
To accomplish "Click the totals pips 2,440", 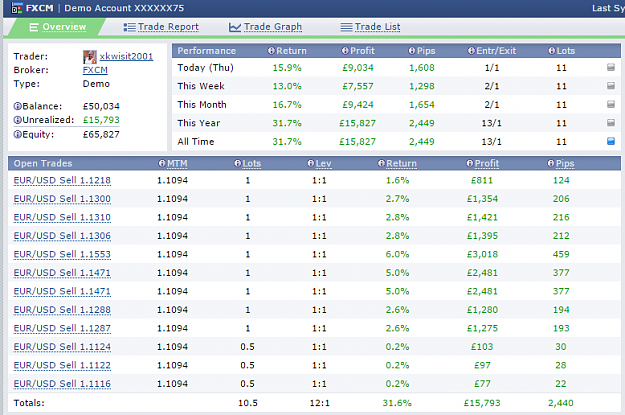I will coord(561,403).
